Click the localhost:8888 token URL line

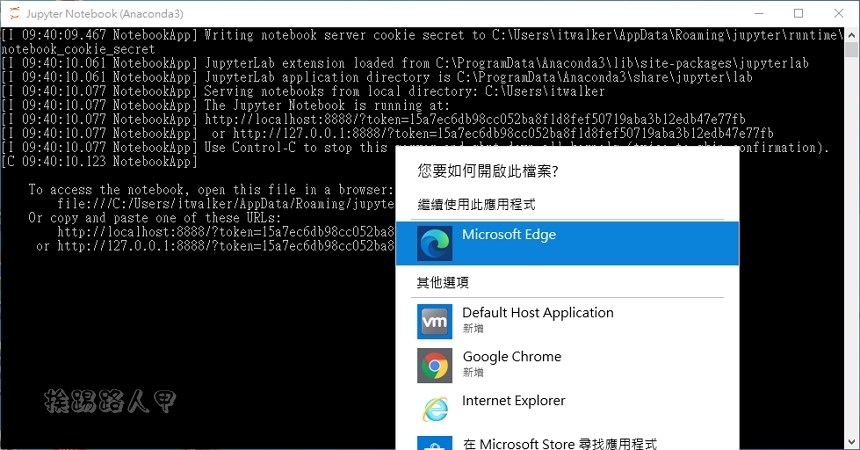tap(475, 119)
